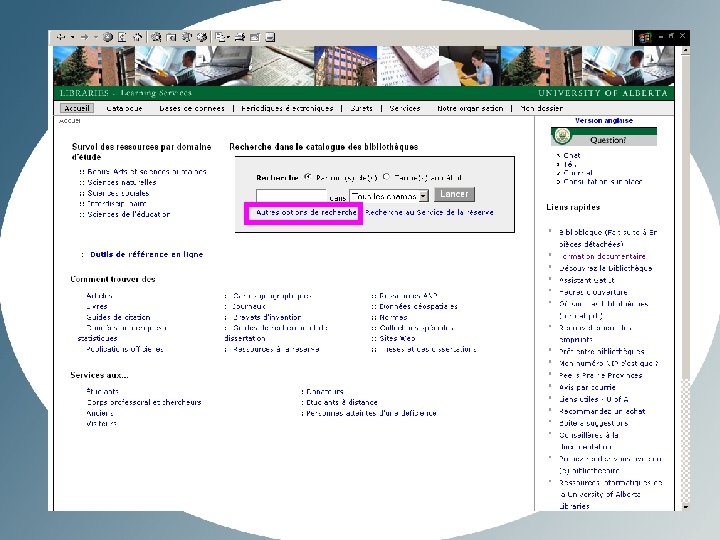Open 'Recommandez un achat' quick link
This screenshot has height=540, width=720.
602,411
